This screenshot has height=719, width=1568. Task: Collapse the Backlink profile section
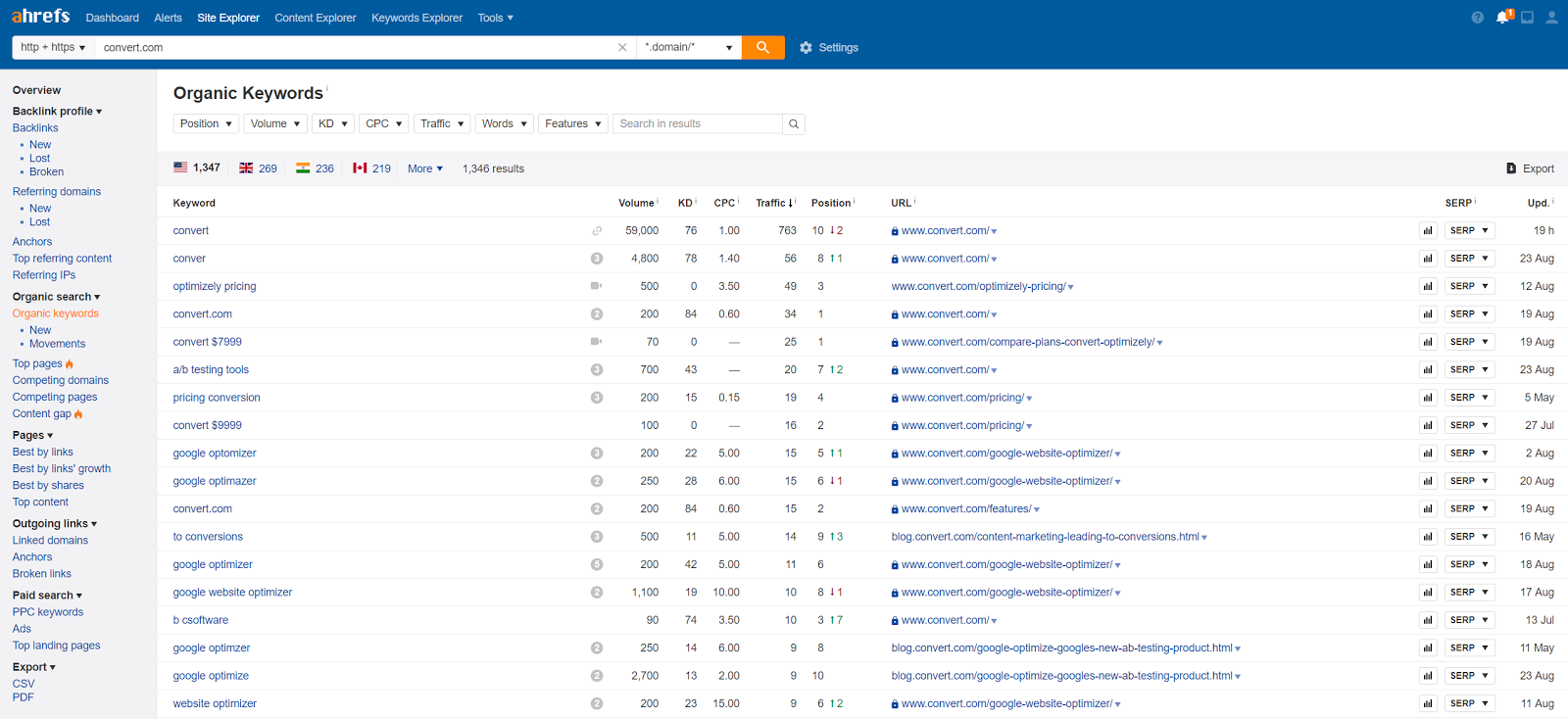point(57,111)
